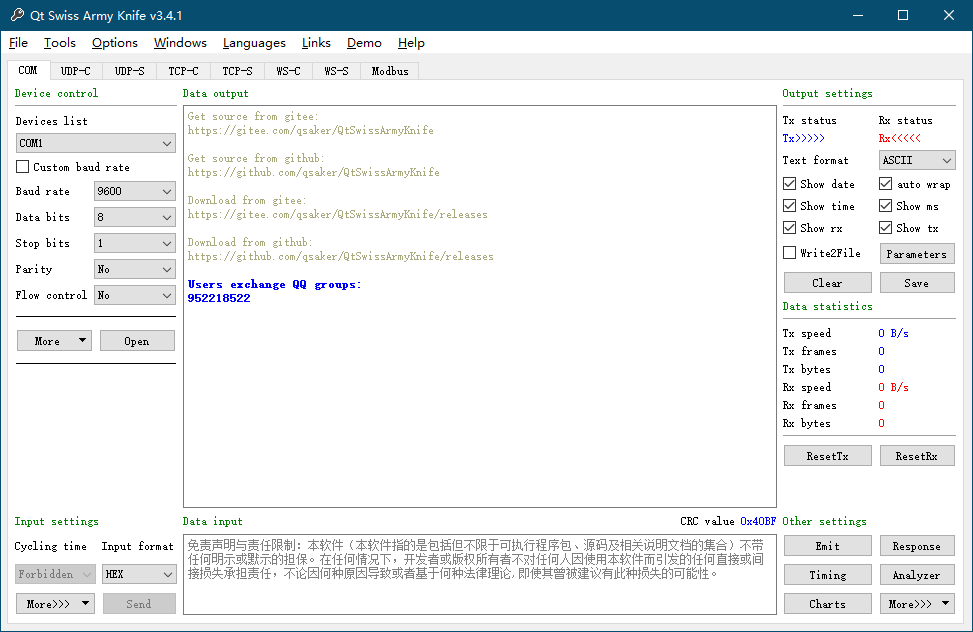This screenshot has height=632, width=973.
Task: Open the Links menu
Action: point(316,43)
